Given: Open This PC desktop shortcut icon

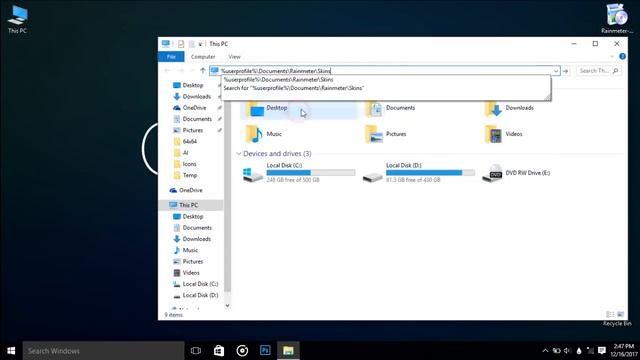Looking at the screenshot, I should tap(18, 19).
